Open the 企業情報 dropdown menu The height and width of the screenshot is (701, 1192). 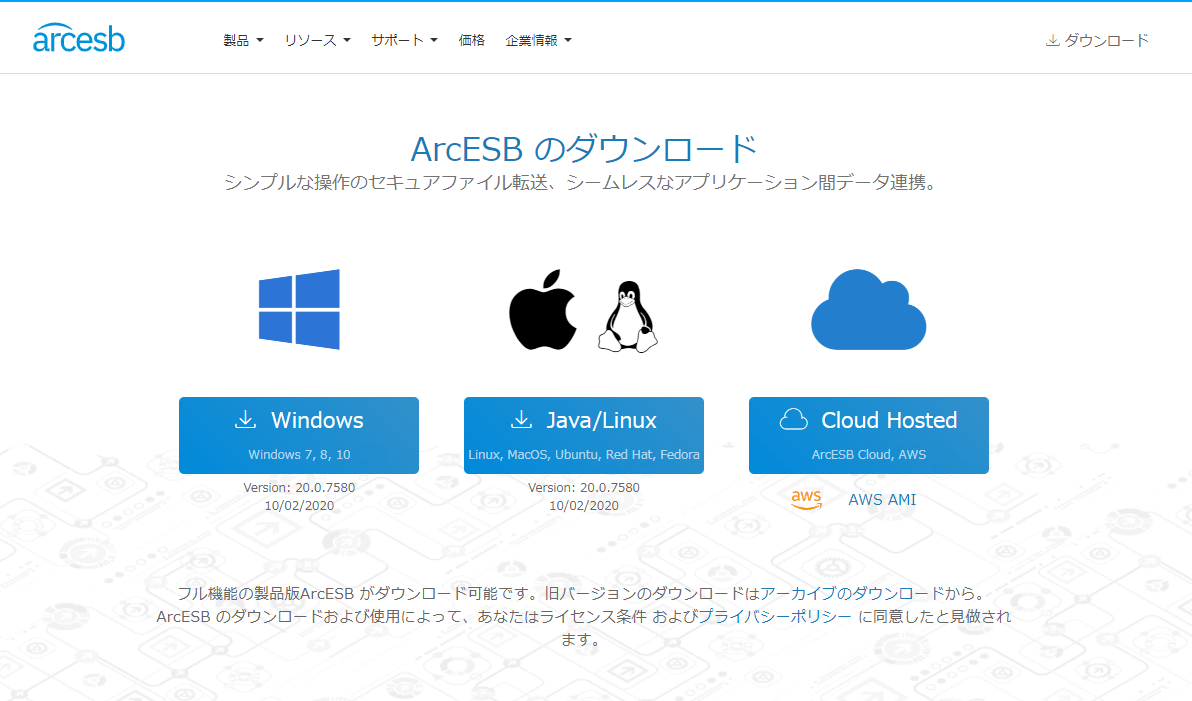point(538,40)
